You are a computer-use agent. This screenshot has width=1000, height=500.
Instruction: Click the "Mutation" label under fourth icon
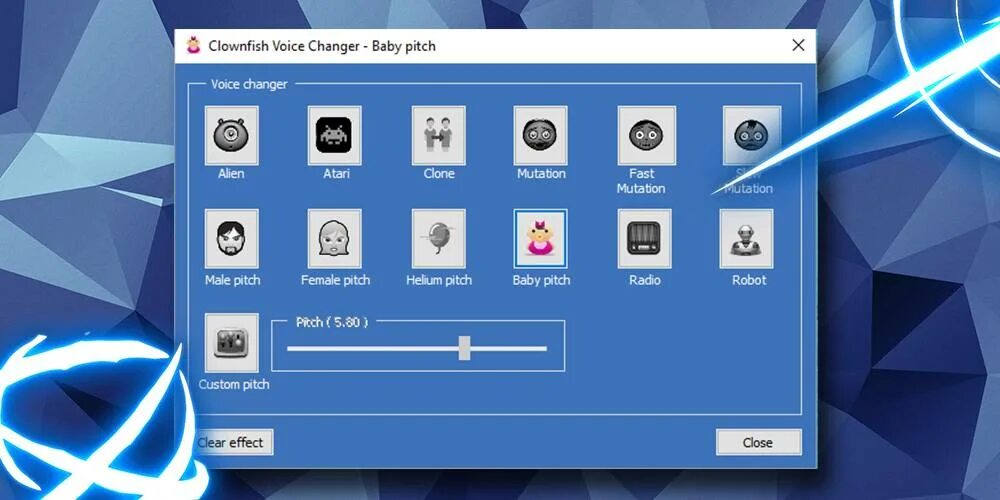point(541,173)
